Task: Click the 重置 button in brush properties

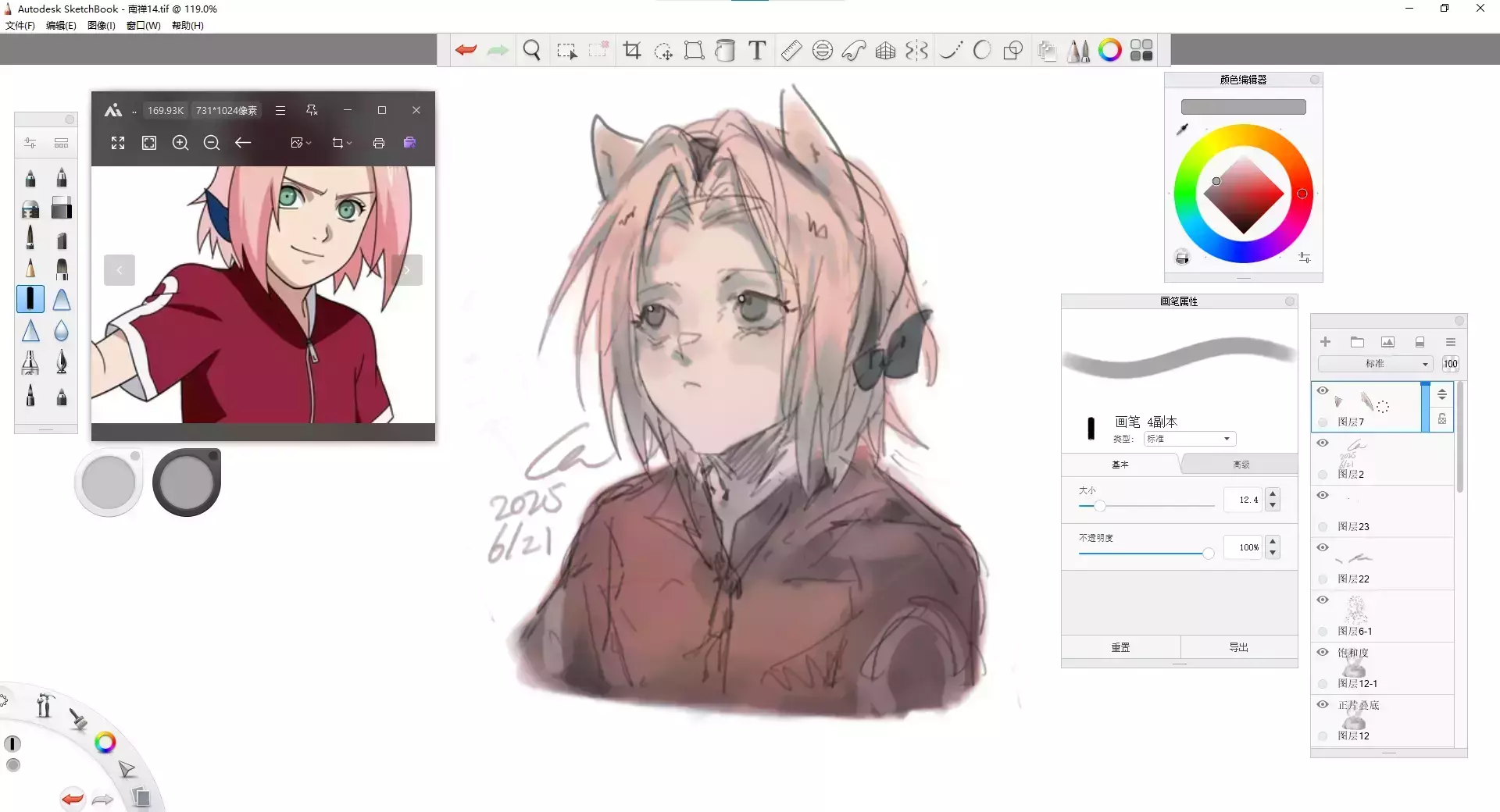Action: 1120,647
